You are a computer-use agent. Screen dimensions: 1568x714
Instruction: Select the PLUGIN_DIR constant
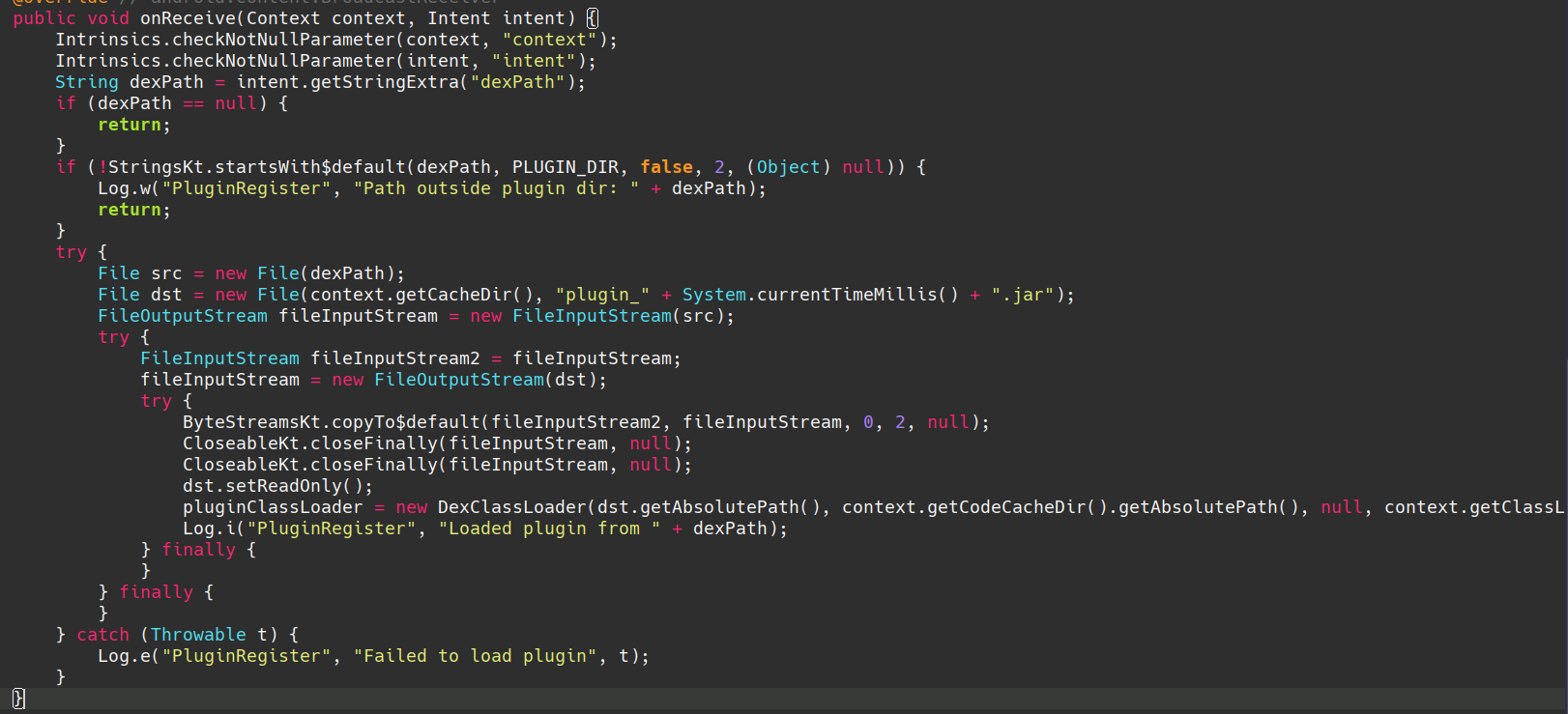566,167
